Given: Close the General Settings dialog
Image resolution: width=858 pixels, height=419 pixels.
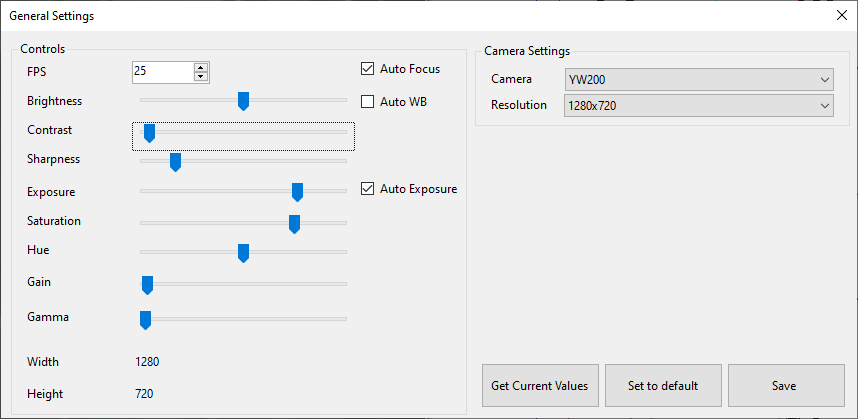Looking at the screenshot, I should (842, 15).
